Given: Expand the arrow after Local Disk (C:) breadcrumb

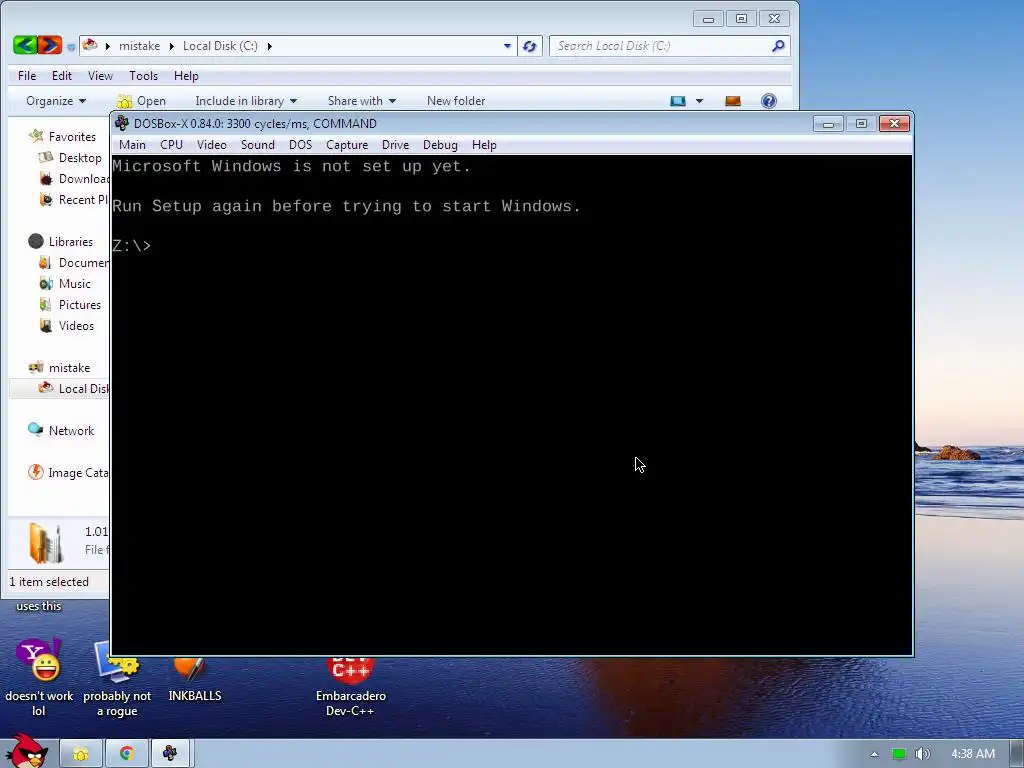Looking at the screenshot, I should pos(269,46).
